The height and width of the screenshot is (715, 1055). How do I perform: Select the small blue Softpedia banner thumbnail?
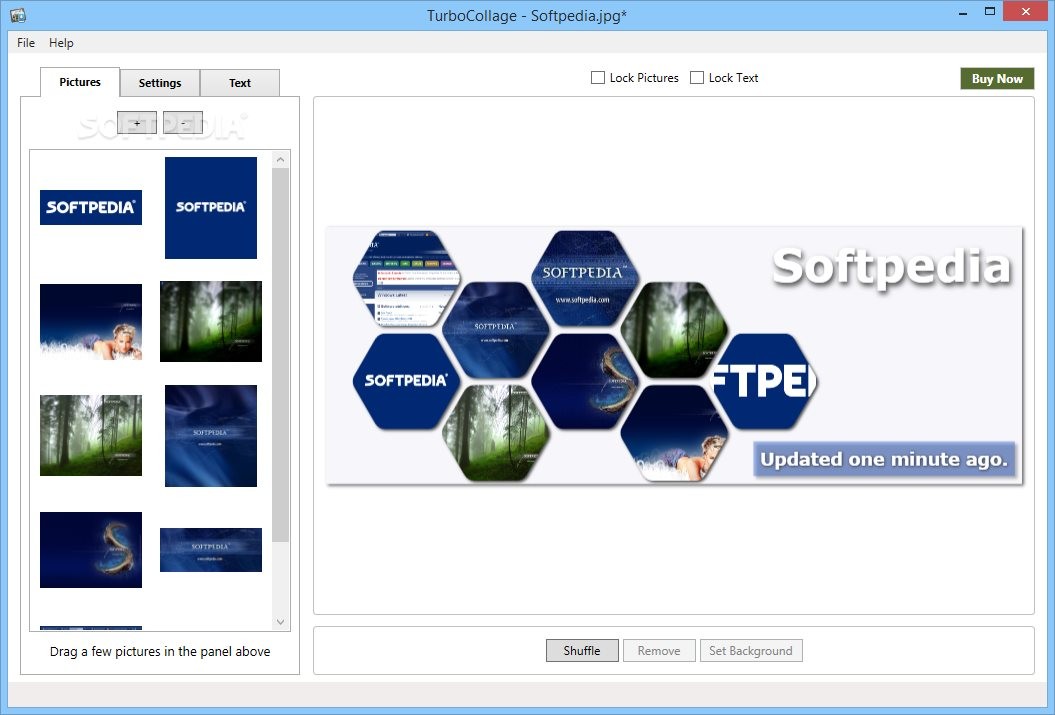coord(211,550)
